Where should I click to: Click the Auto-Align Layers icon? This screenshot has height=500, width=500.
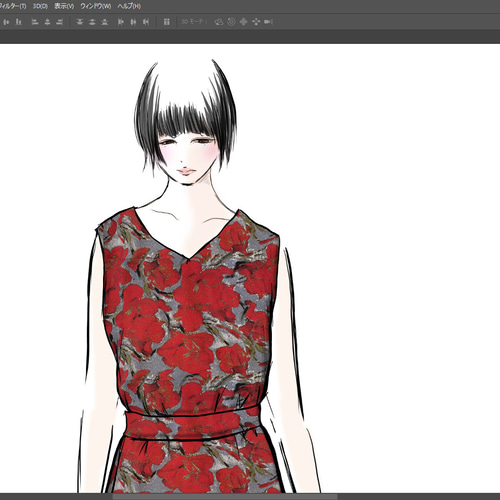click(167, 22)
